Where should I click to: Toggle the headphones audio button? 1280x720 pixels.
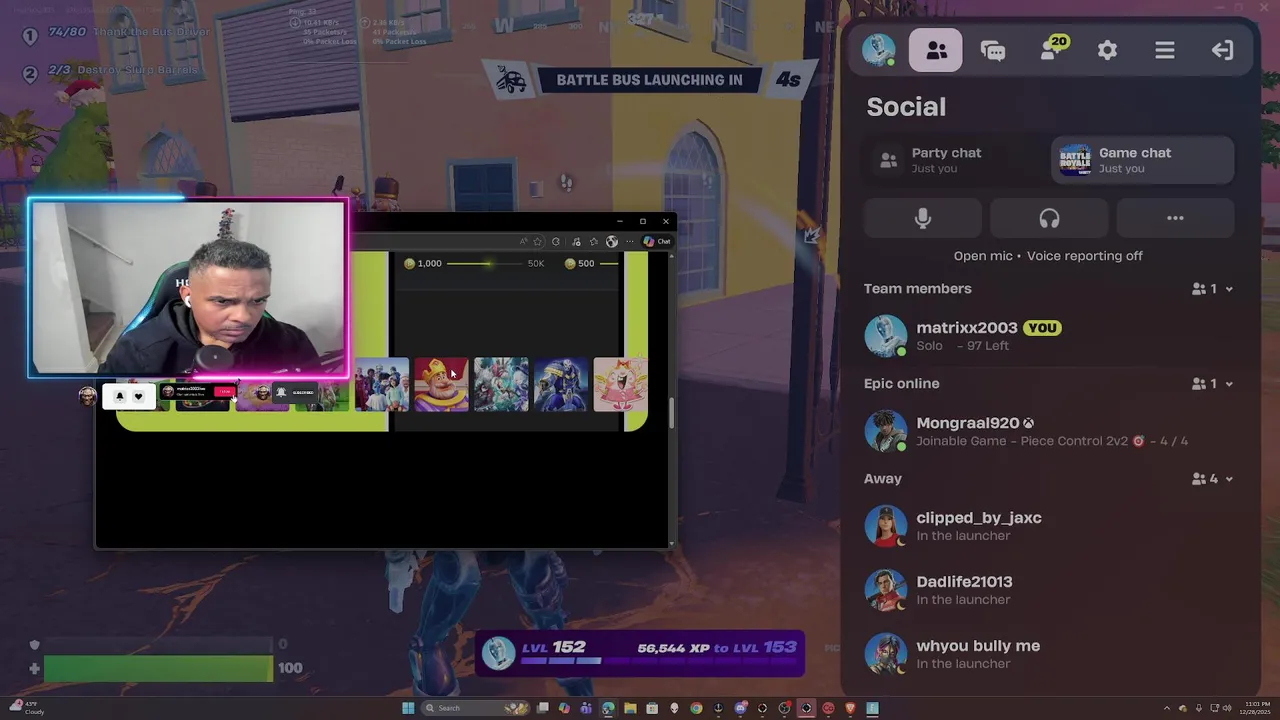click(x=1049, y=218)
